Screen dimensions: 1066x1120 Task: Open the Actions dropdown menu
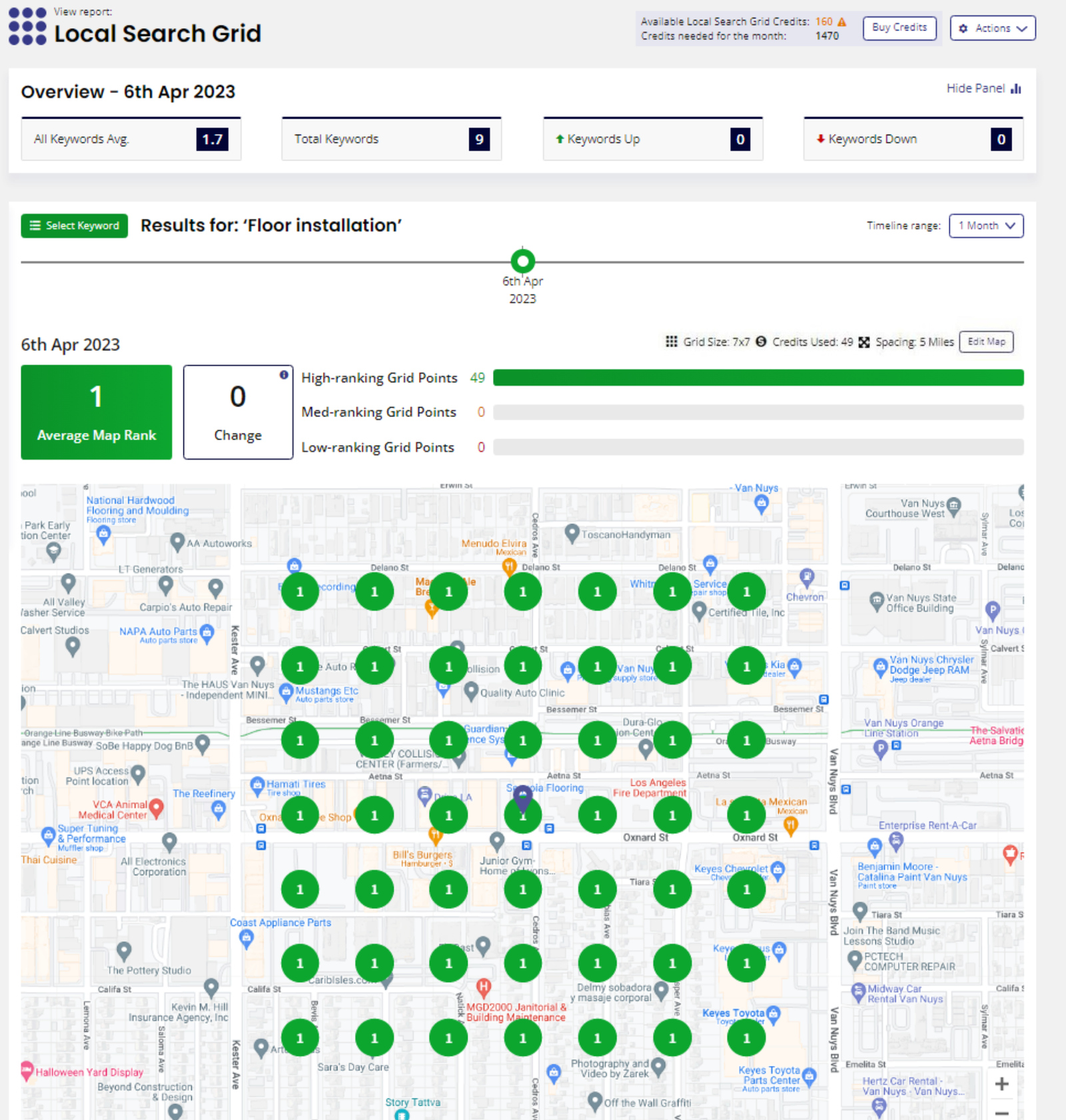[992, 29]
